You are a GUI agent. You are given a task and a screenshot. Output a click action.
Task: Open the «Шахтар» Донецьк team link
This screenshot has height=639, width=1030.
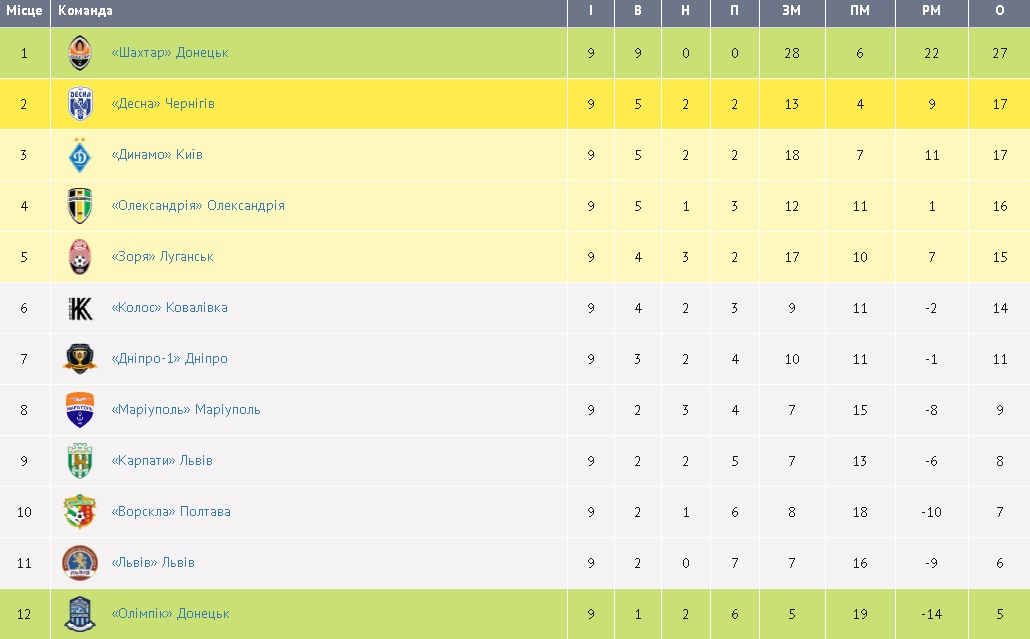(170, 53)
